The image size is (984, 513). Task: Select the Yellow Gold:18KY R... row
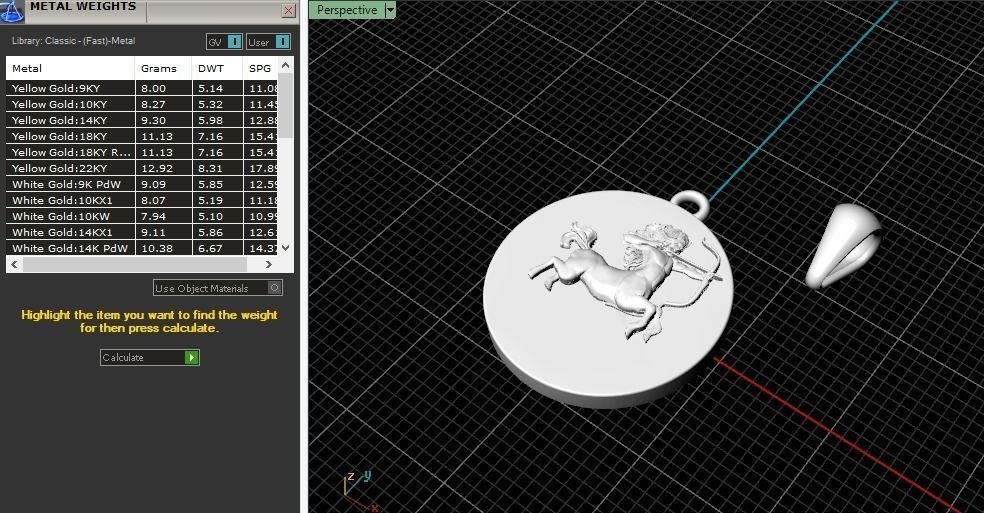click(142, 152)
